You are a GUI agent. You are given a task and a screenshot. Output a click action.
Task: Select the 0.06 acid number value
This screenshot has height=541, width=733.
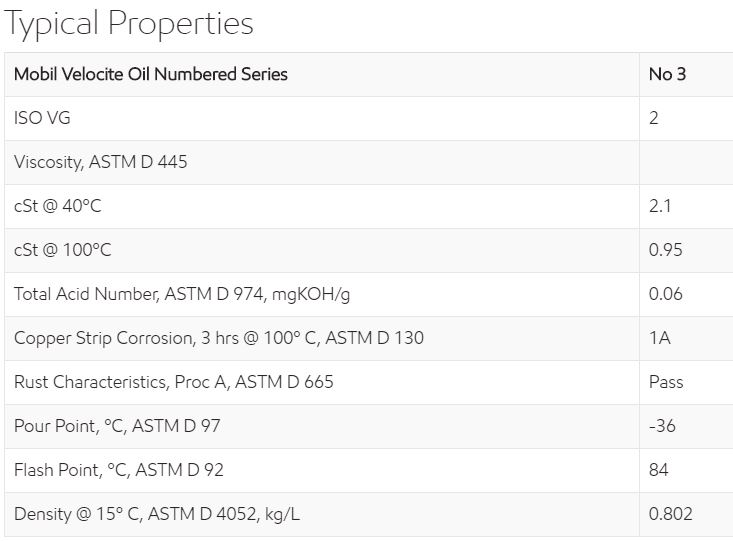[x=665, y=294]
